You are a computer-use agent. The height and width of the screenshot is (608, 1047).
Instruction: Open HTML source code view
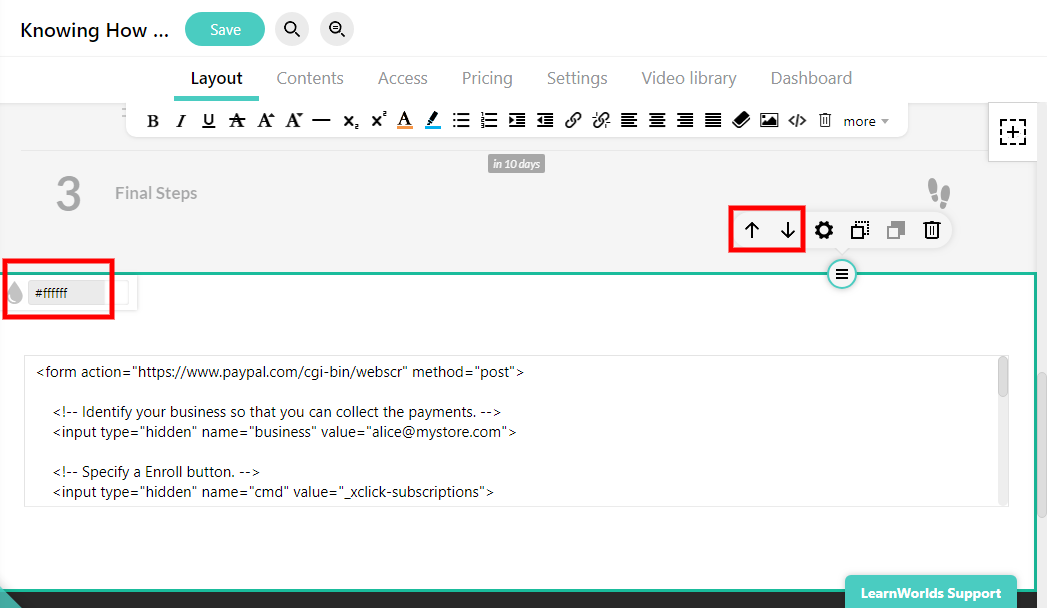point(797,121)
